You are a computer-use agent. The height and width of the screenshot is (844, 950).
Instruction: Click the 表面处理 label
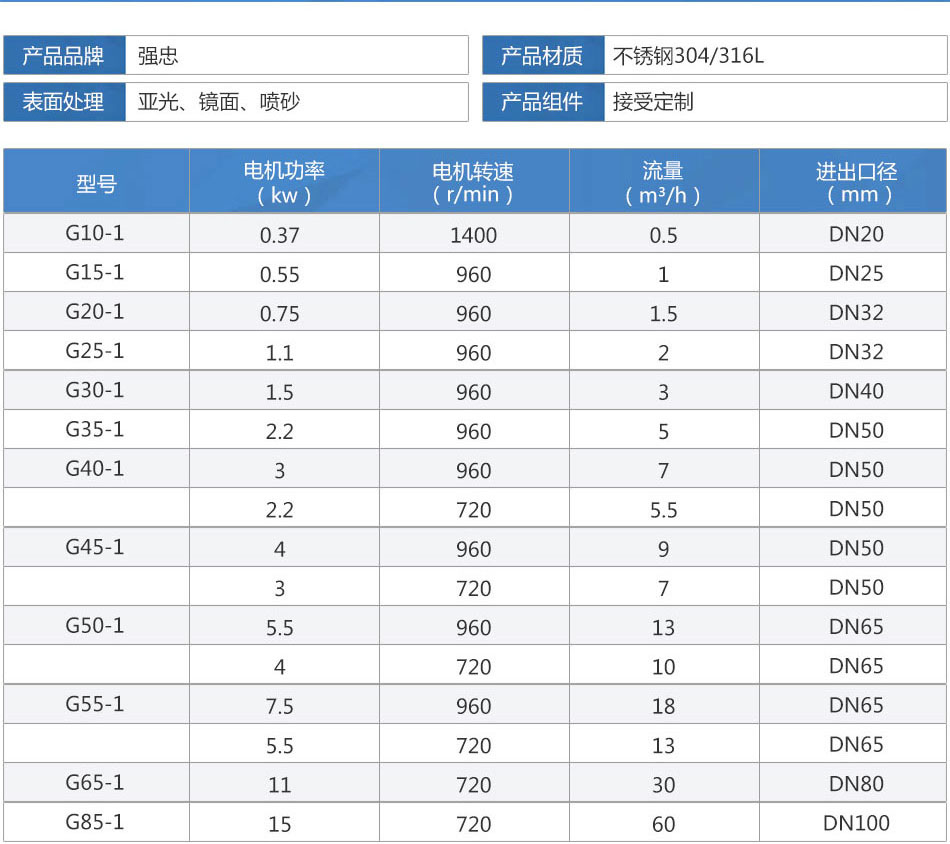pos(64,102)
